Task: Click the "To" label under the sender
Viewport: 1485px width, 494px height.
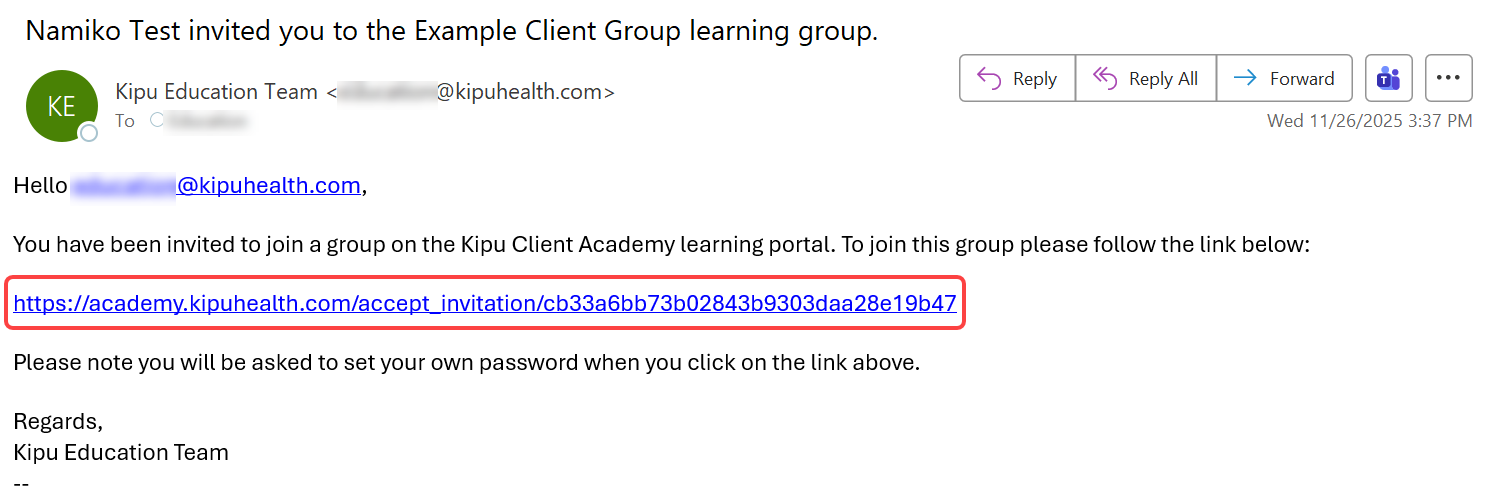Action: (125, 121)
